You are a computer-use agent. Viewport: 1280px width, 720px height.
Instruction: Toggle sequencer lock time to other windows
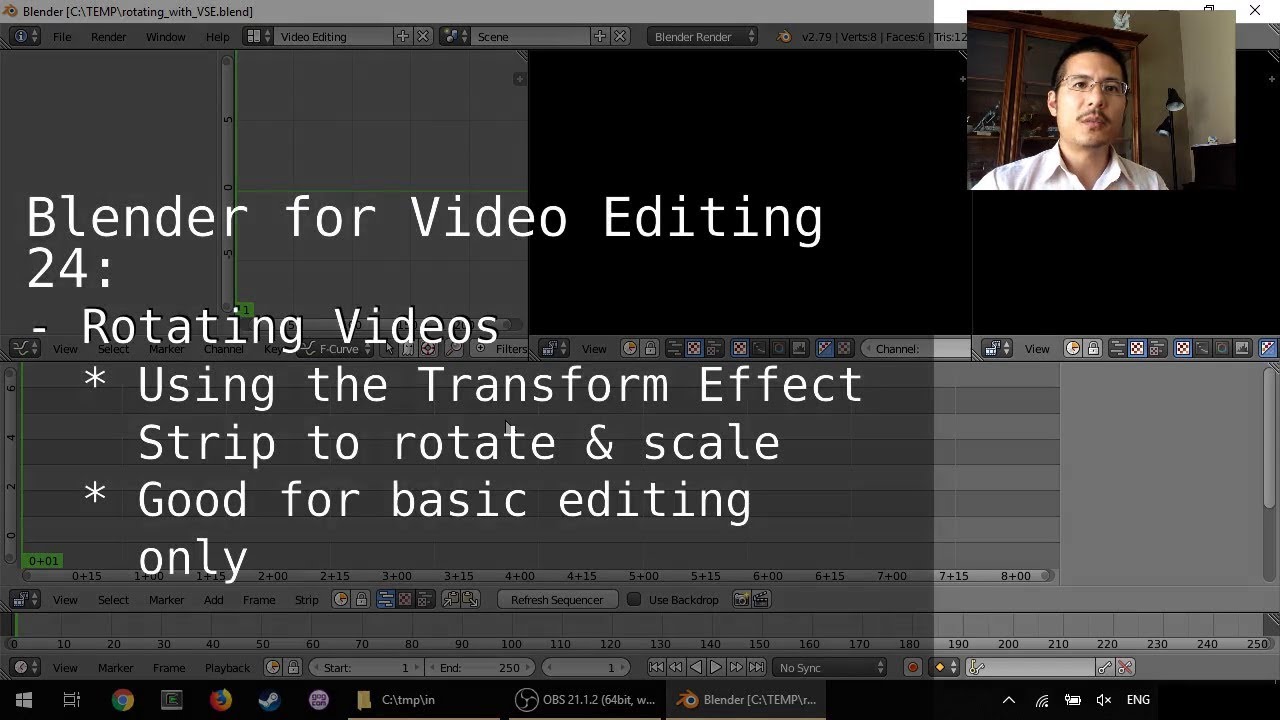click(361, 600)
